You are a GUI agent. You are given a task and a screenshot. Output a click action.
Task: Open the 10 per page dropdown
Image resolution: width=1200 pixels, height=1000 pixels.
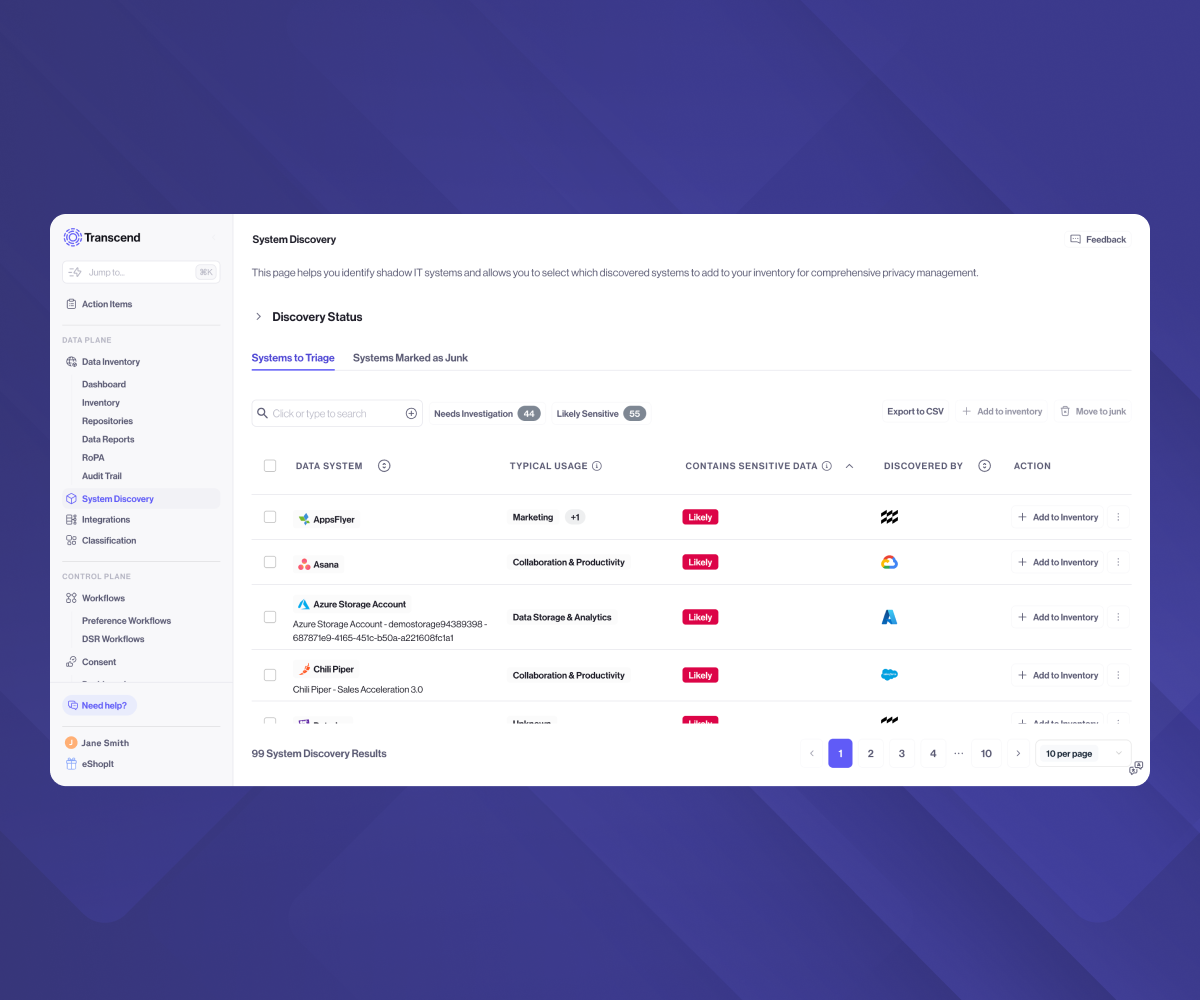(x=1083, y=753)
